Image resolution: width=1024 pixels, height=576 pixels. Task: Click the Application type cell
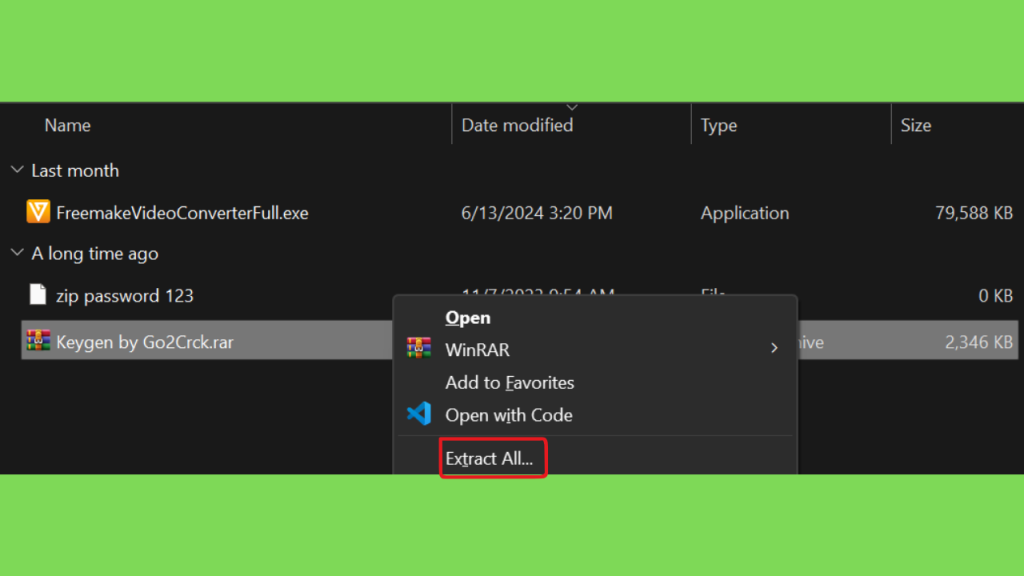[744, 213]
